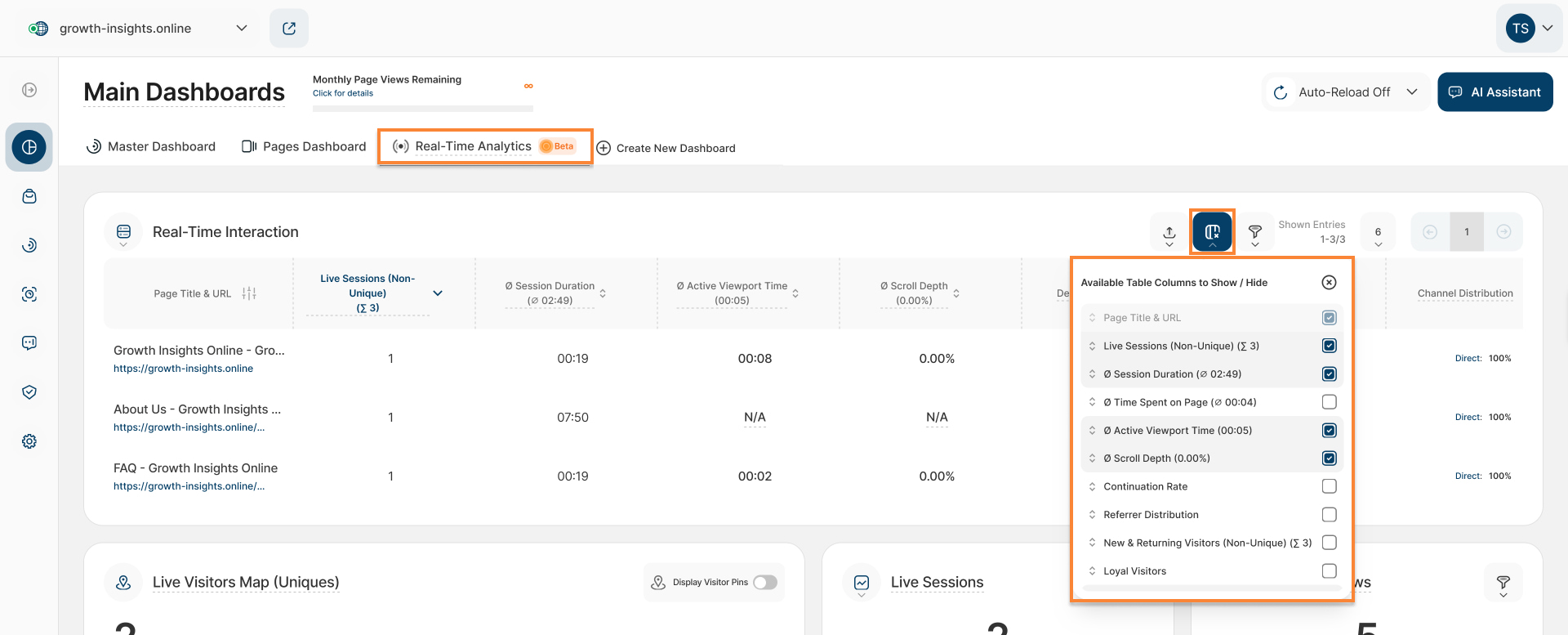This screenshot has height=635, width=1568.
Task: Click the Live Visitors Map (Uniques) title
Action: pyautogui.click(x=246, y=583)
